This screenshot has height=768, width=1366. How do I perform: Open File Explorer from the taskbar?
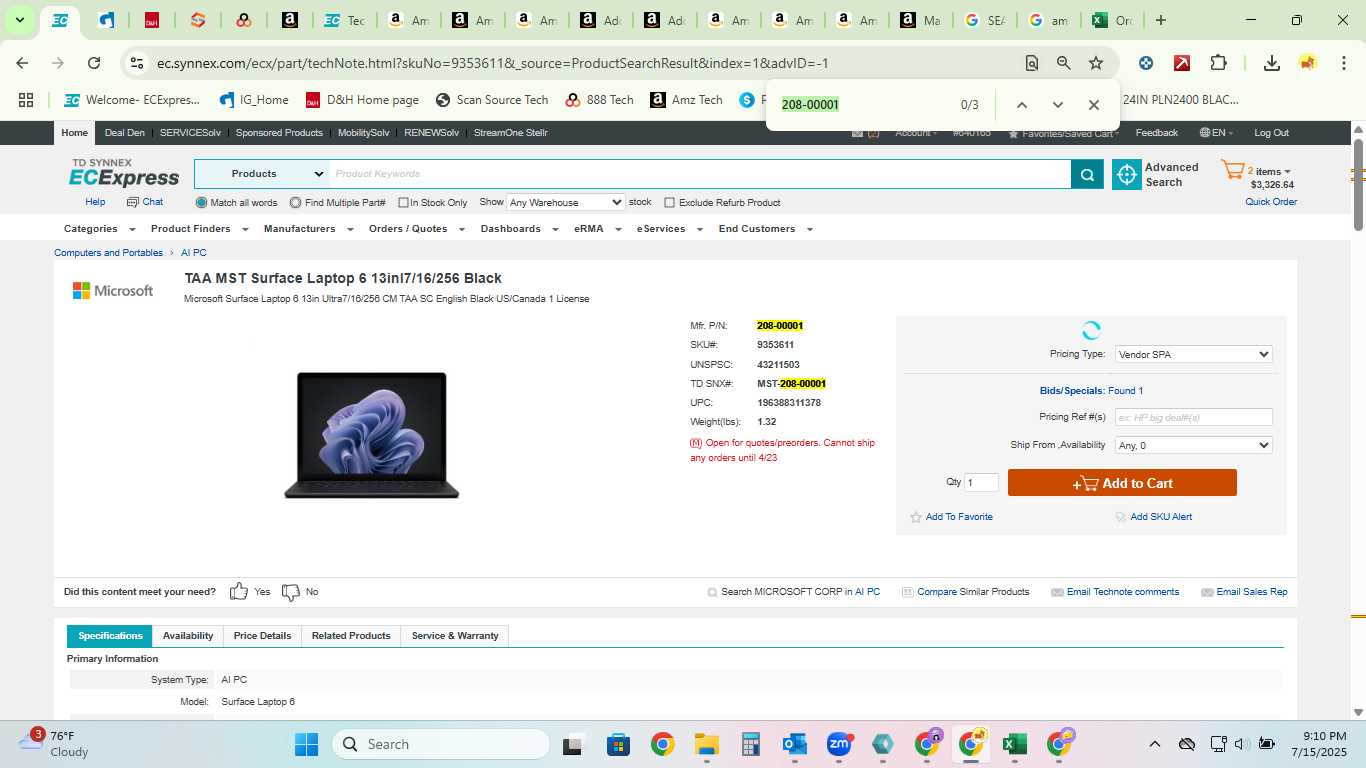tap(707, 744)
